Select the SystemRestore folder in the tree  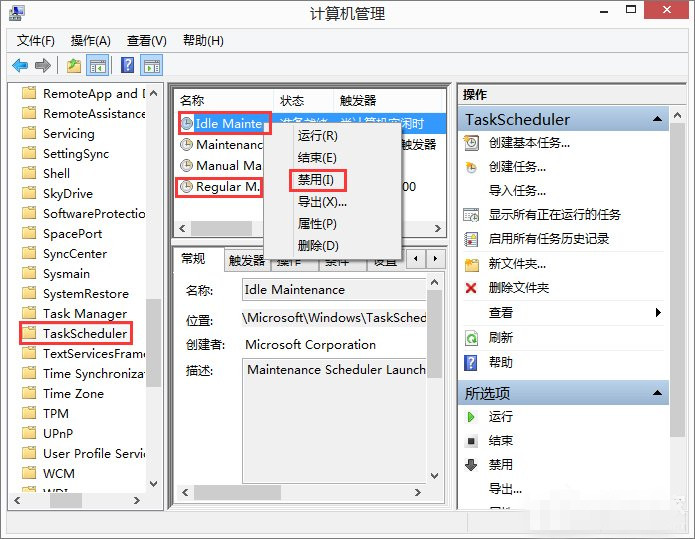click(86, 293)
